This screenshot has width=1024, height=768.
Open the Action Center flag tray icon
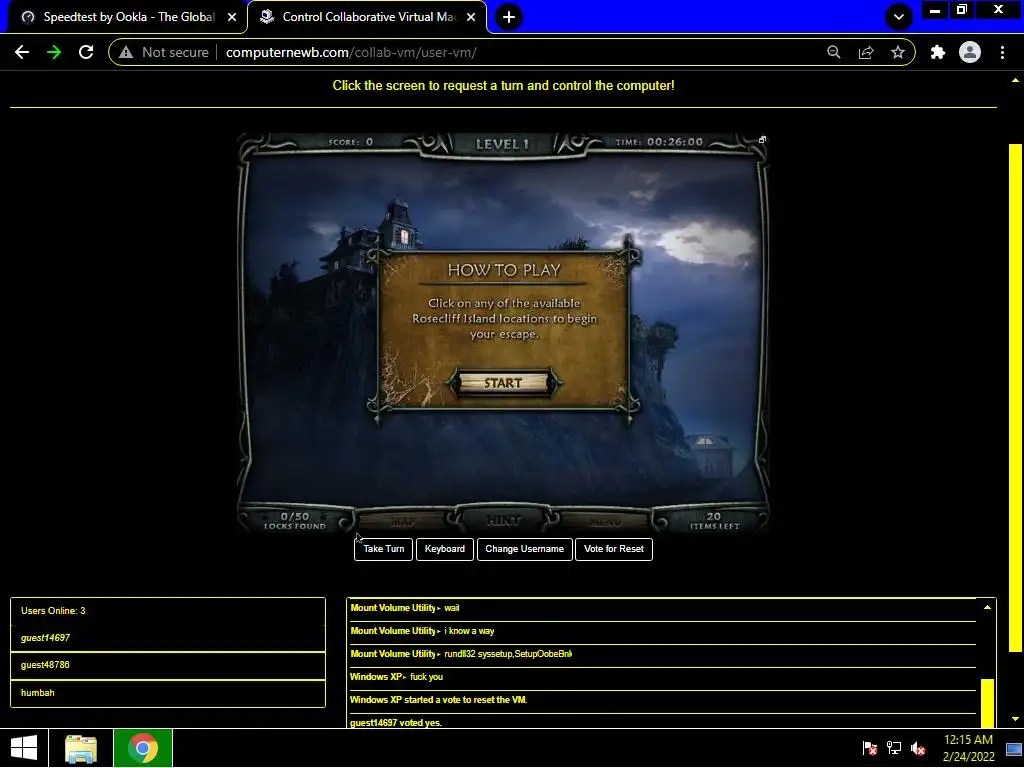pos(869,748)
